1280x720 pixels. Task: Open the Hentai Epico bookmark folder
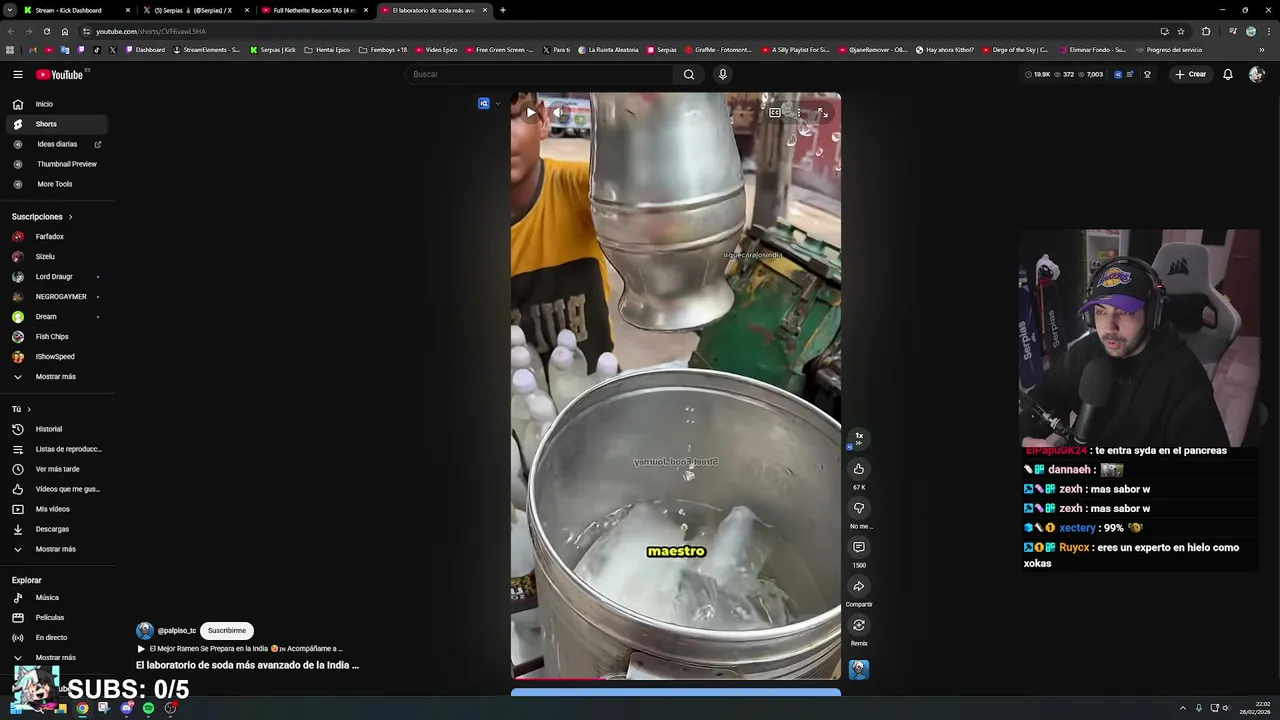[328, 50]
